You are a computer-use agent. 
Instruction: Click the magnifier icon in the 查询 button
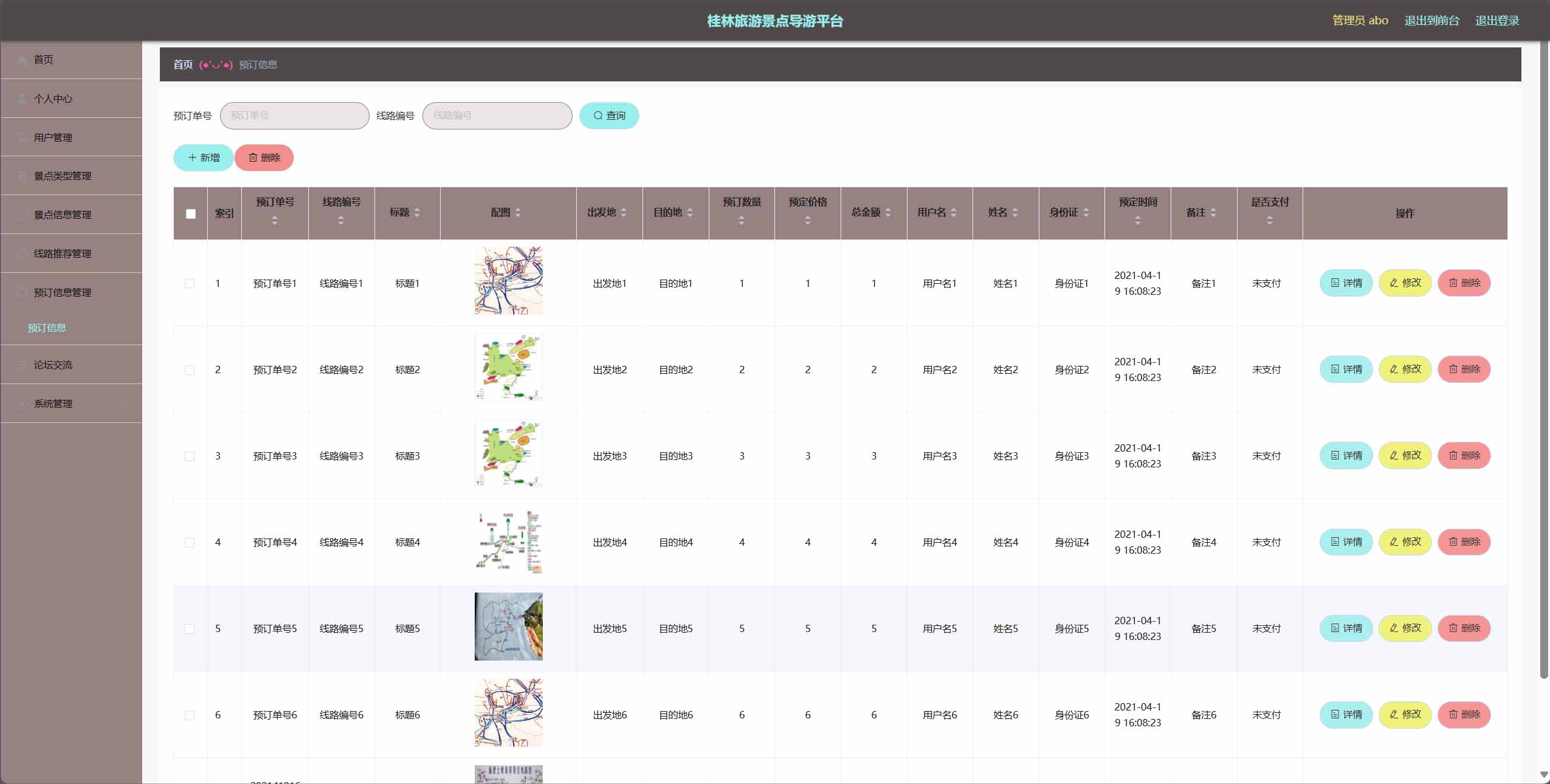598,115
